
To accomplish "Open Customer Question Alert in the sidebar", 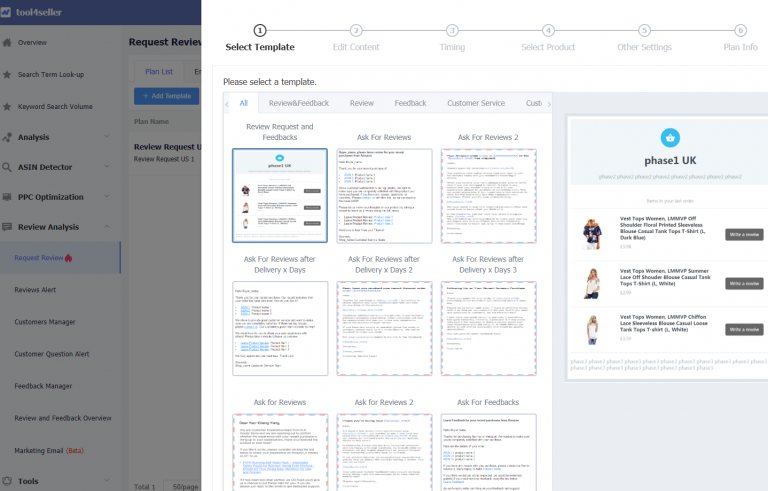I will (51, 354).
